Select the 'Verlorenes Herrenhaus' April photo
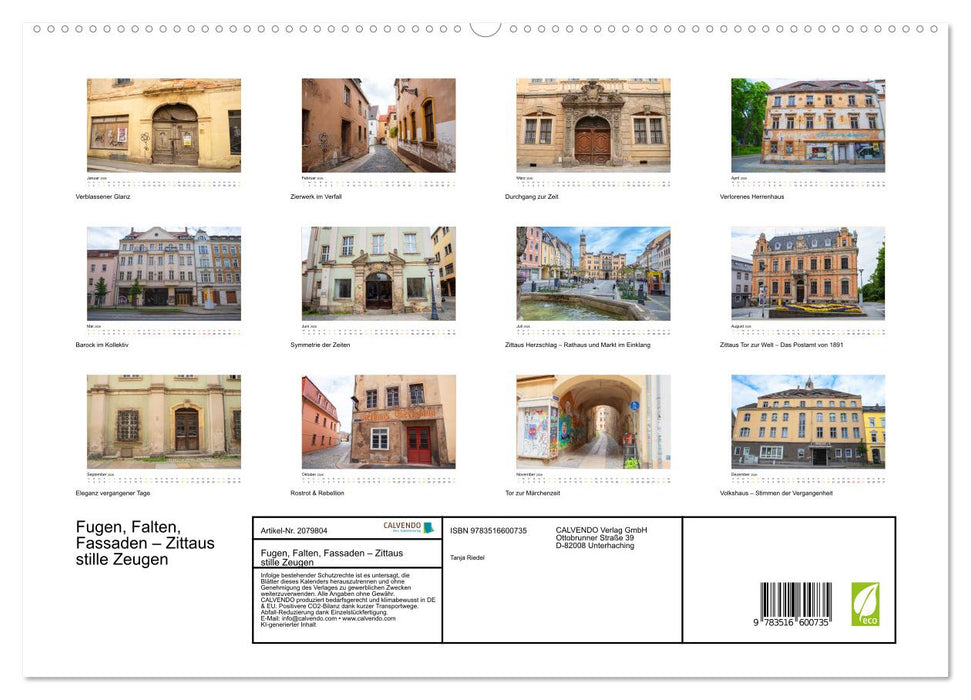This screenshot has width=971, height=700. tap(808, 125)
